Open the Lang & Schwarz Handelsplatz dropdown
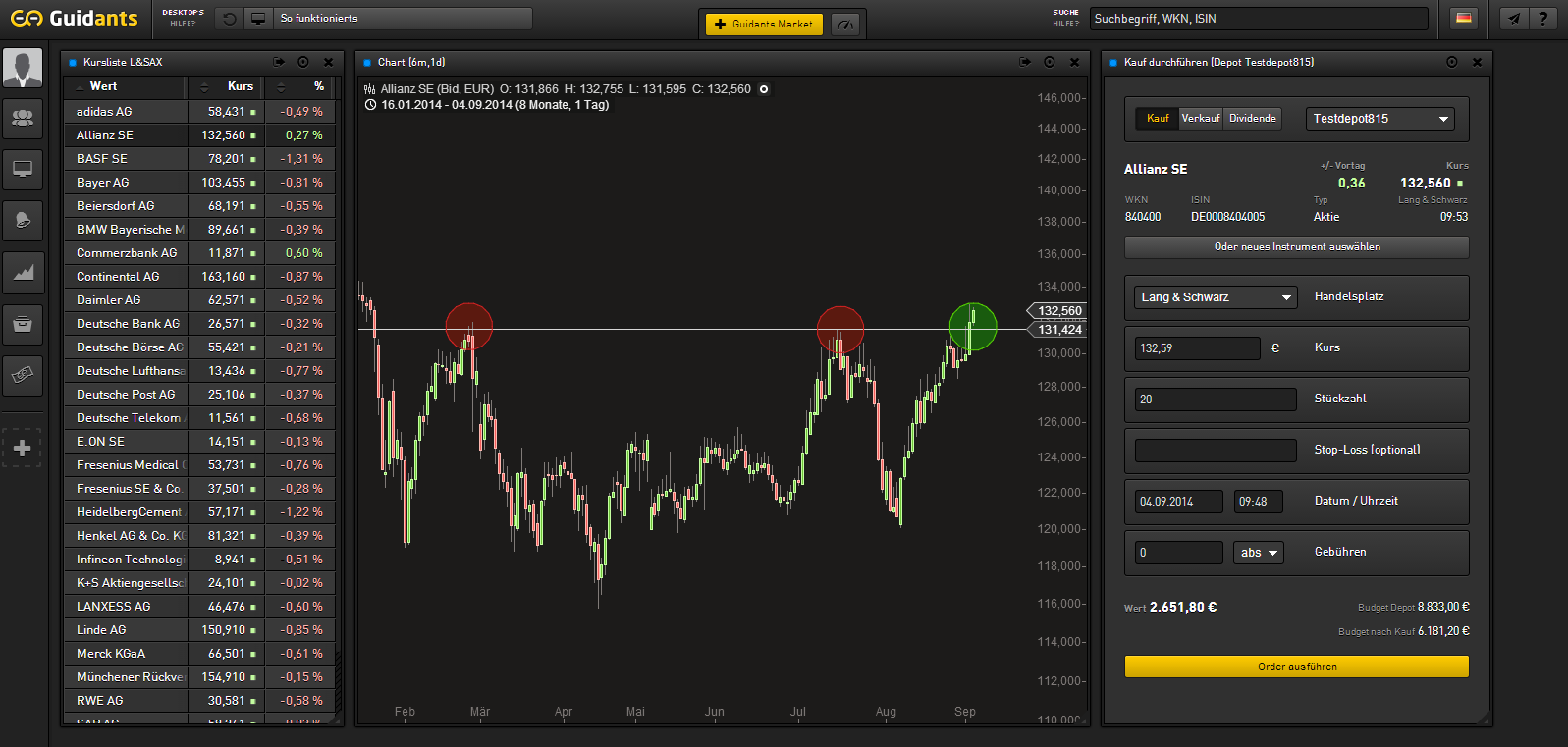1568x747 pixels. pos(1217,297)
